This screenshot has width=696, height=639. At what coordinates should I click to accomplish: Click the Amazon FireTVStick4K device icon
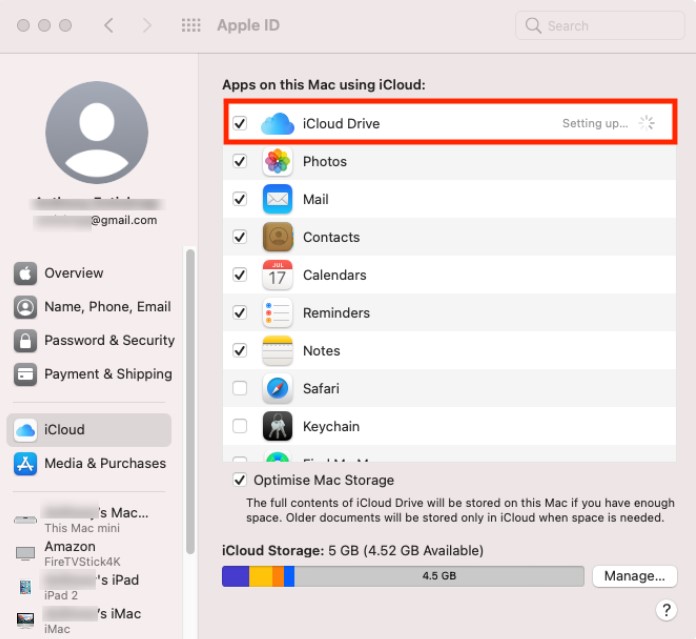coord(25,553)
